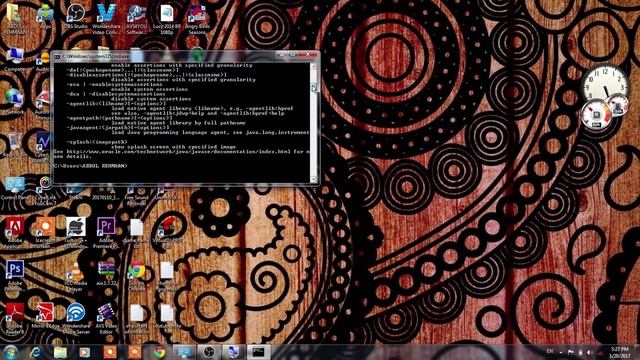
Task: Launch Adobe Application Manager shortcut
Action: pos(15,233)
